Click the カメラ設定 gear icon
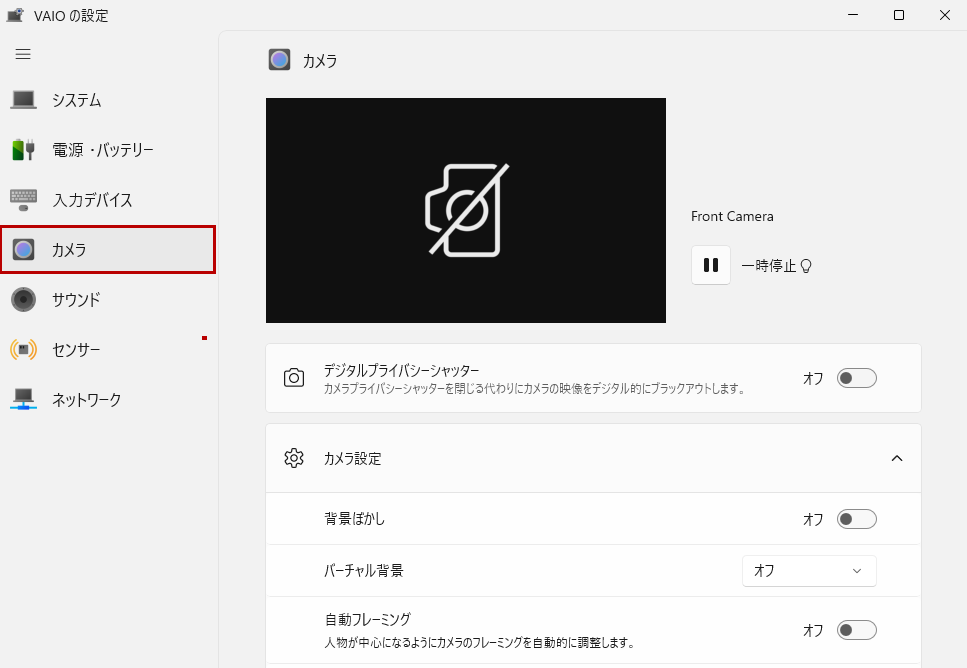 294,458
